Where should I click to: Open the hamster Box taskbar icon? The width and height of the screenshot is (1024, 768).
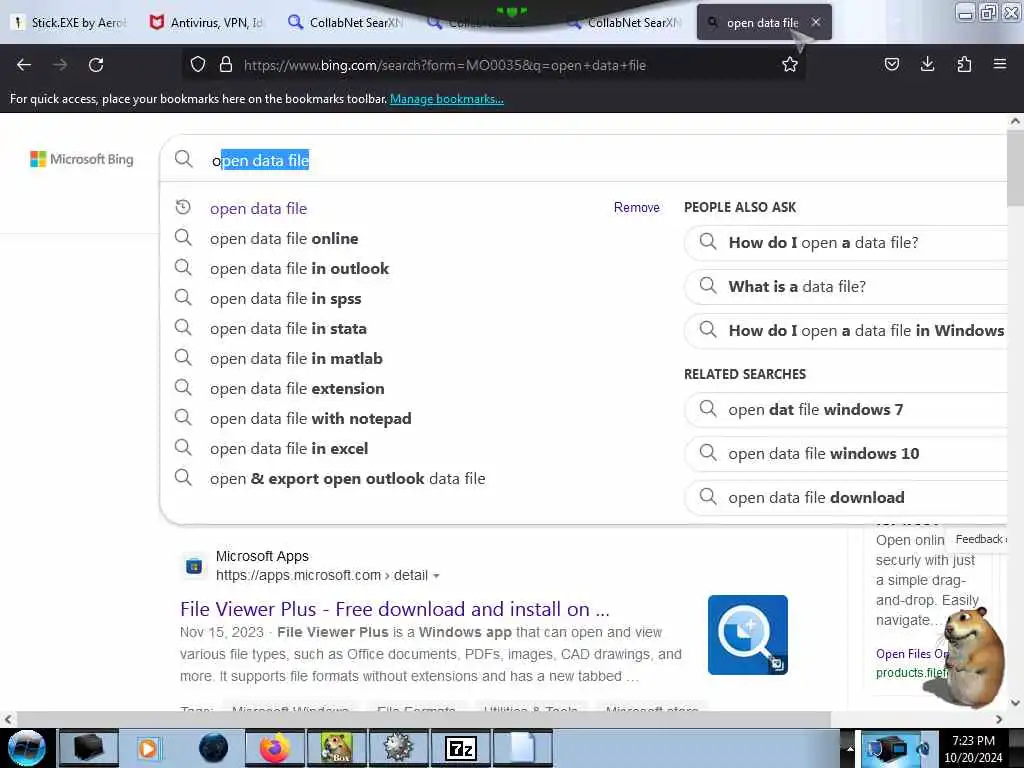[336, 748]
